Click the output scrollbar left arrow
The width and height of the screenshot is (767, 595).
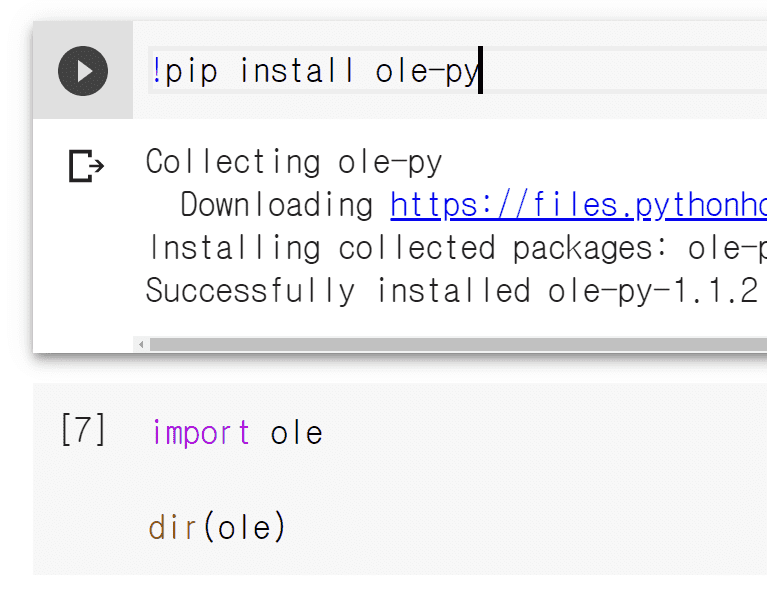point(141,344)
